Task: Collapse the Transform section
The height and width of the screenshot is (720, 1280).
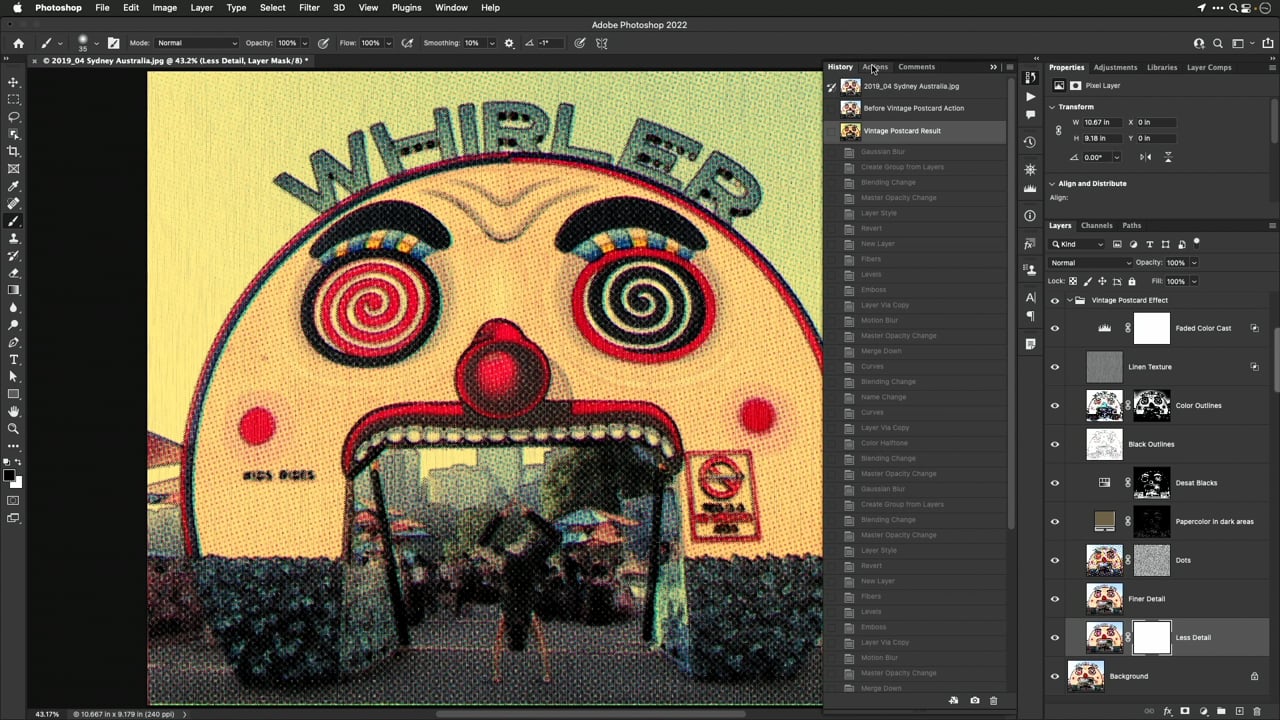Action: [x=1052, y=107]
